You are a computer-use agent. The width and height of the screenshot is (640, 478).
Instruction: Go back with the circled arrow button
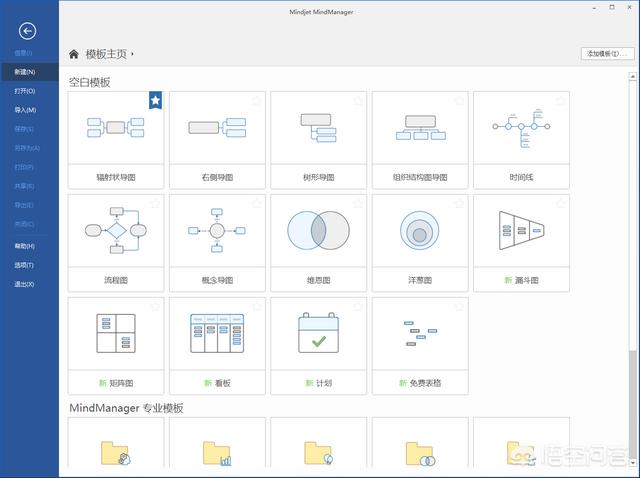click(x=27, y=31)
